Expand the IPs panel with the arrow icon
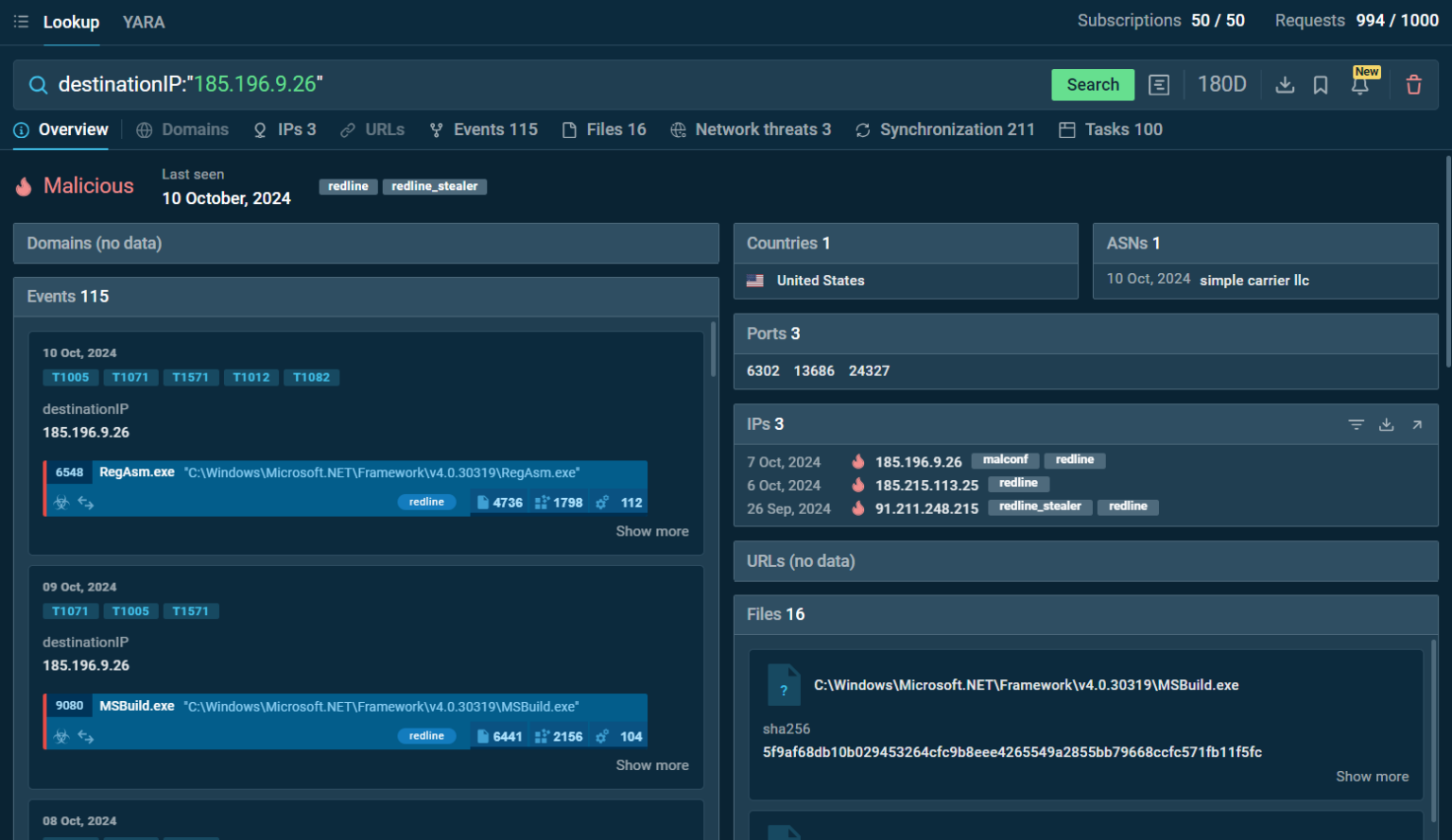The width and height of the screenshot is (1452, 840). (1417, 424)
